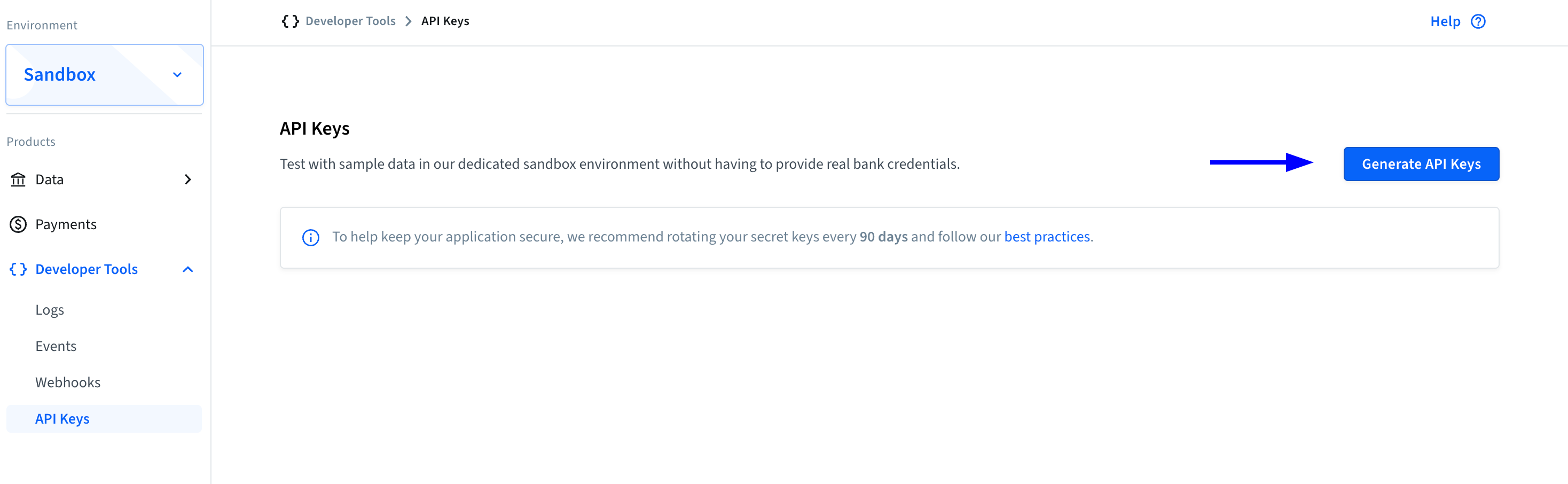Click the Data product label
The width and height of the screenshot is (1568, 484).
click(49, 179)
